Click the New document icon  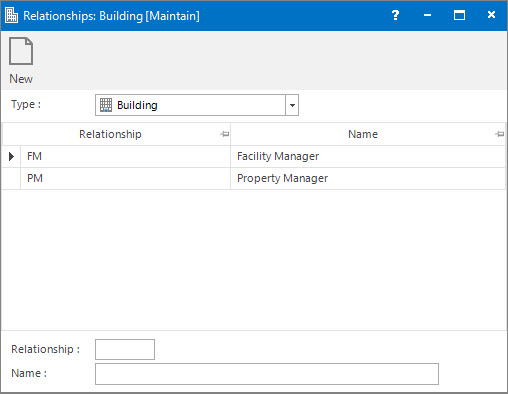pyautogui.click(x=21, y=51)
